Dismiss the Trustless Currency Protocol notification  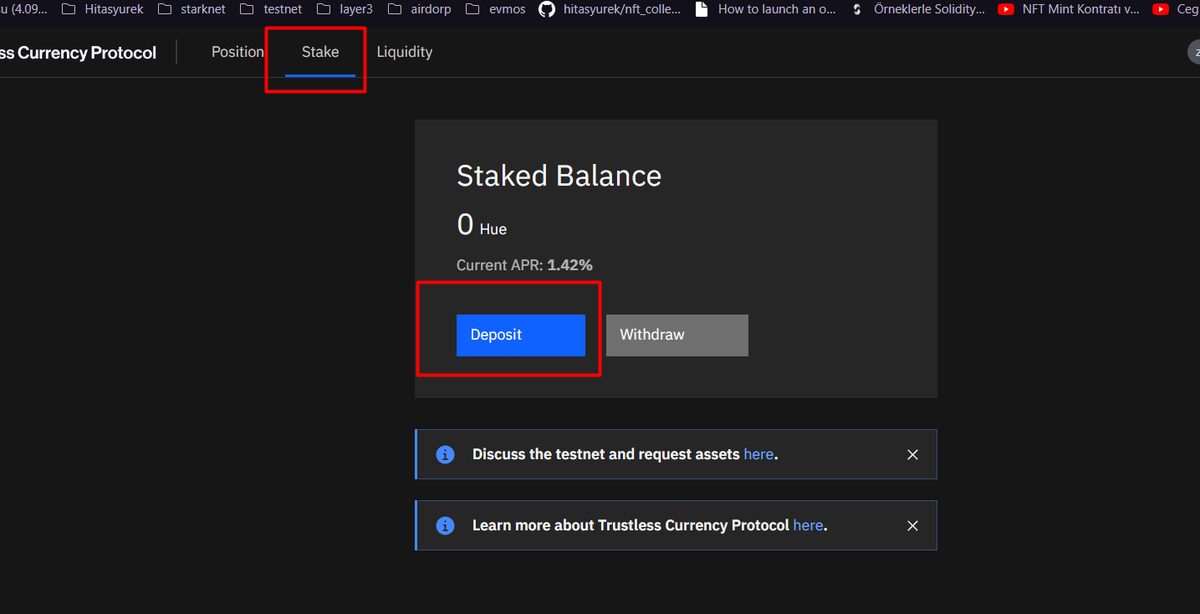(912, 525)
